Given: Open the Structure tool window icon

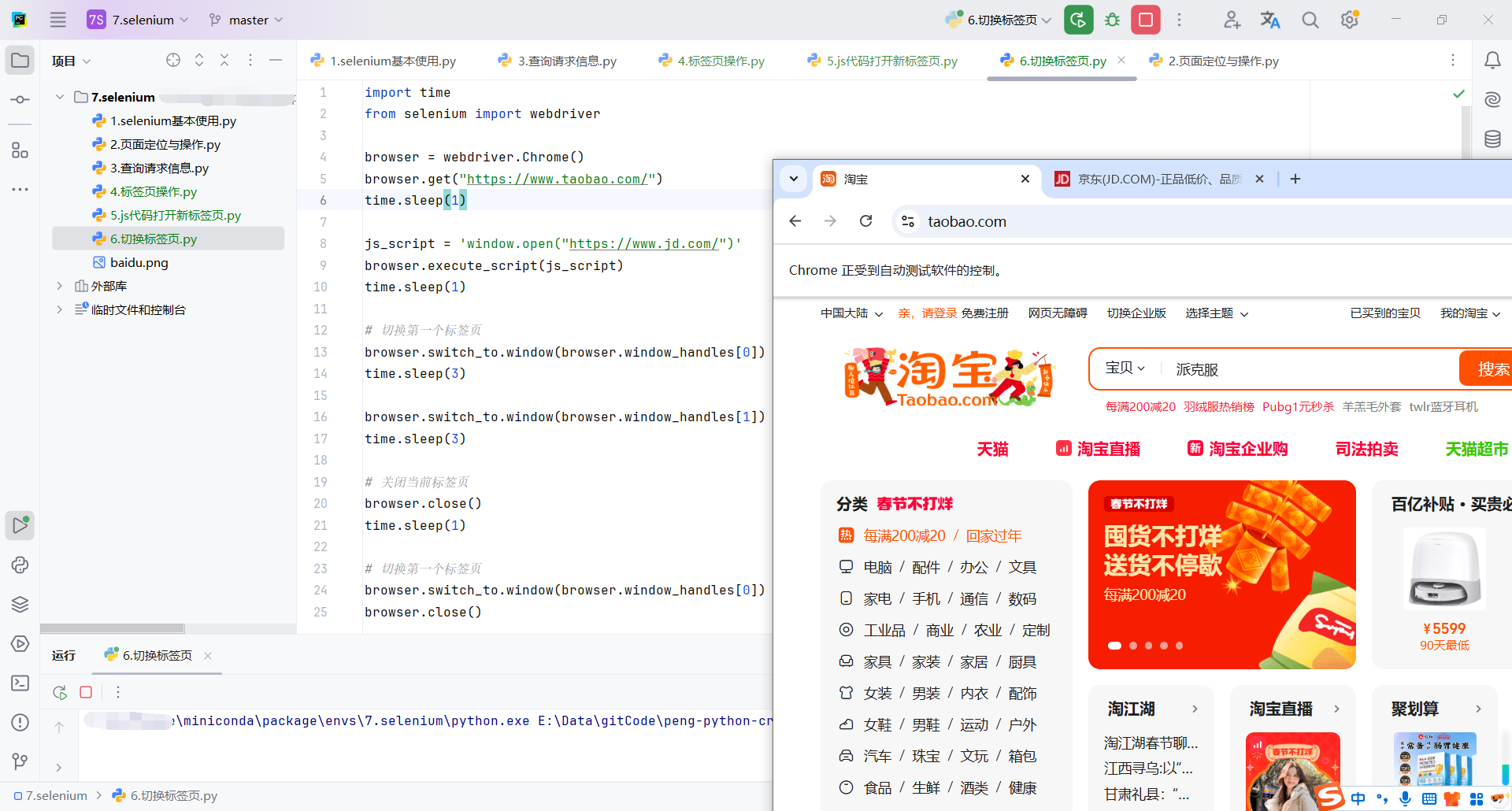Looking at the screenshot, I should pyautogui.click(x=20, y=150).
